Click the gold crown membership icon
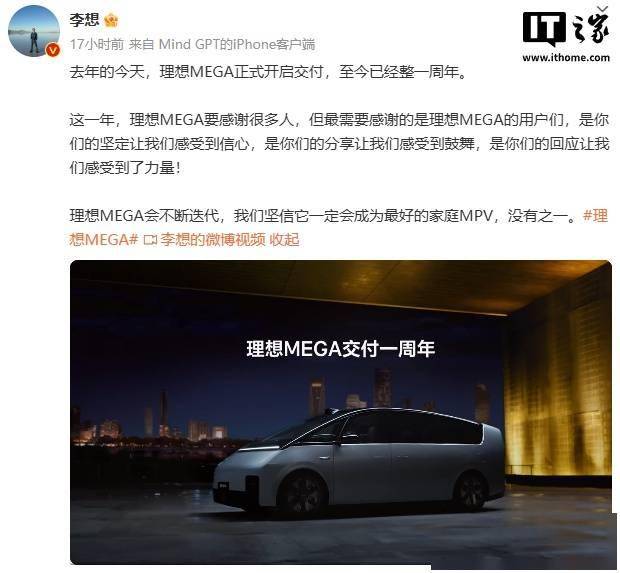 (112, 19)
